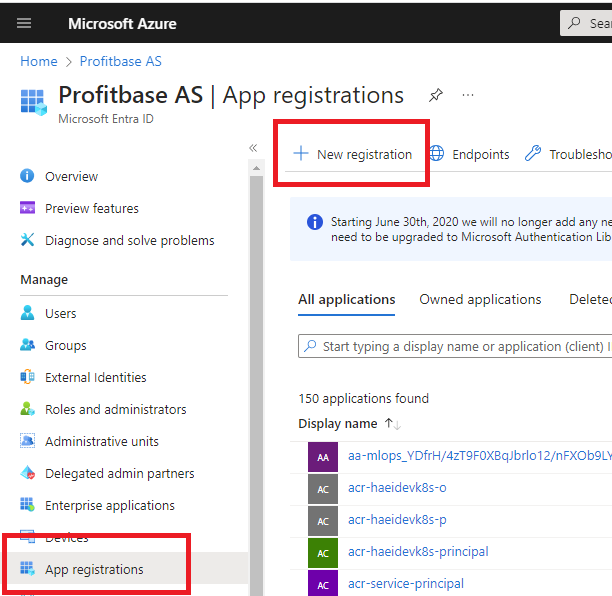Go to Home breadcrumb
The width and height of the screenshot is (612, 596).
click(x=39, y=61)
